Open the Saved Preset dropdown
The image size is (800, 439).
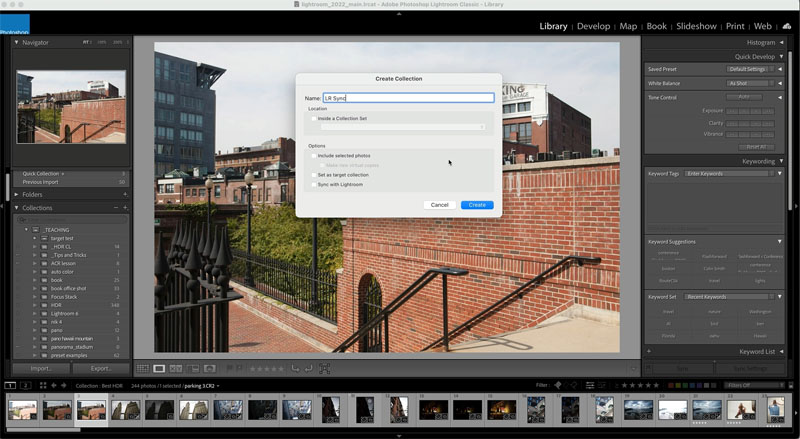point(750,69)
